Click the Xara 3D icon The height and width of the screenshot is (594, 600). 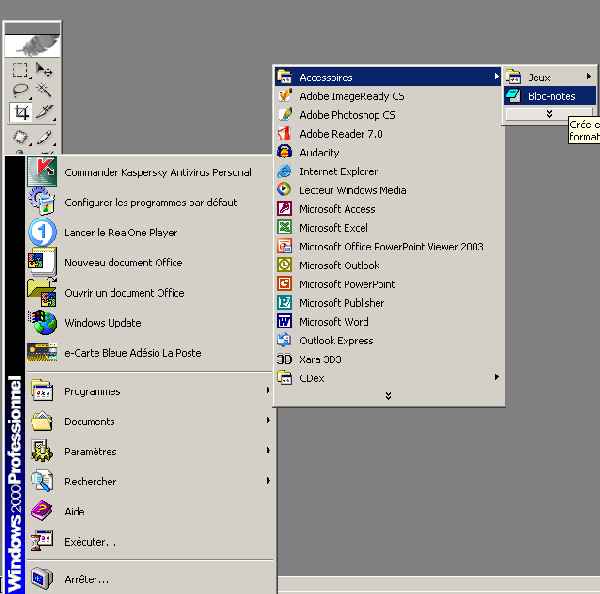(284, 359)
